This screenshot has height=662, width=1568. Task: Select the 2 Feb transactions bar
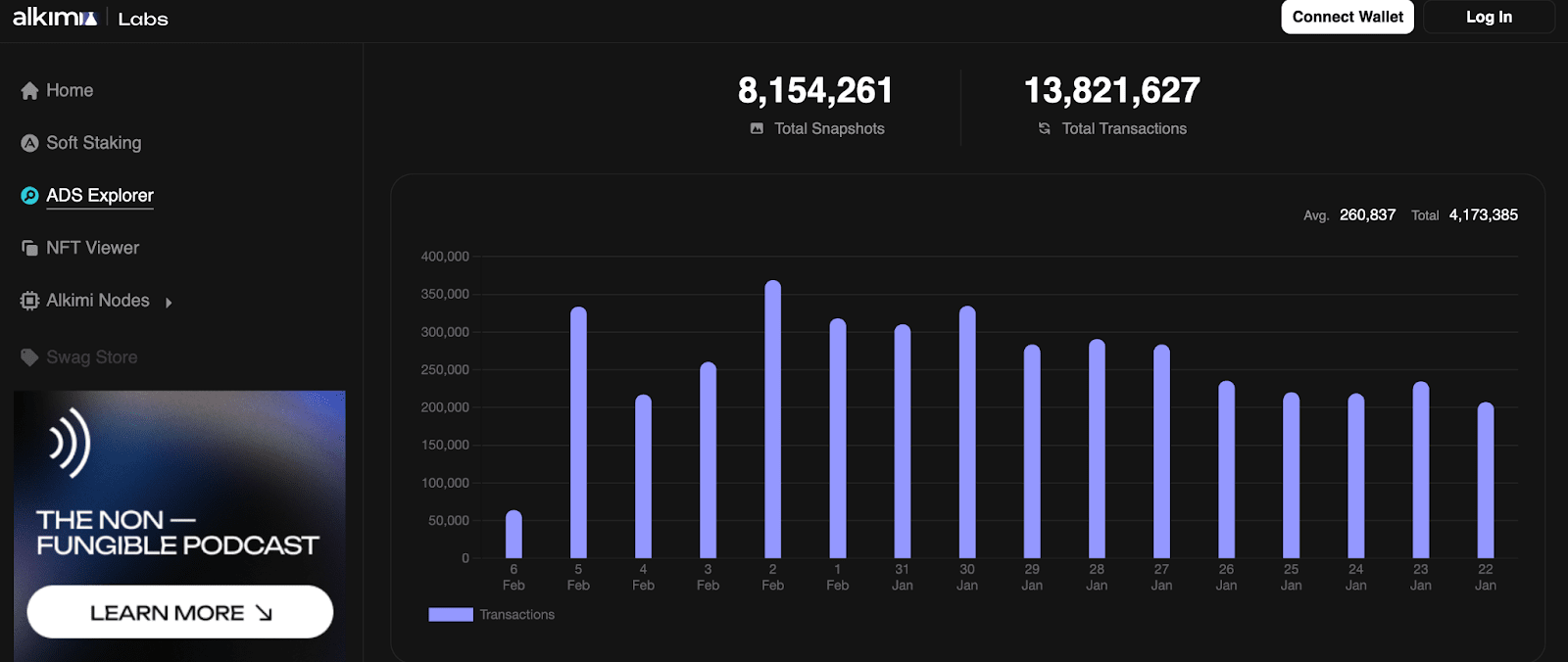click(x=772, y=419)
